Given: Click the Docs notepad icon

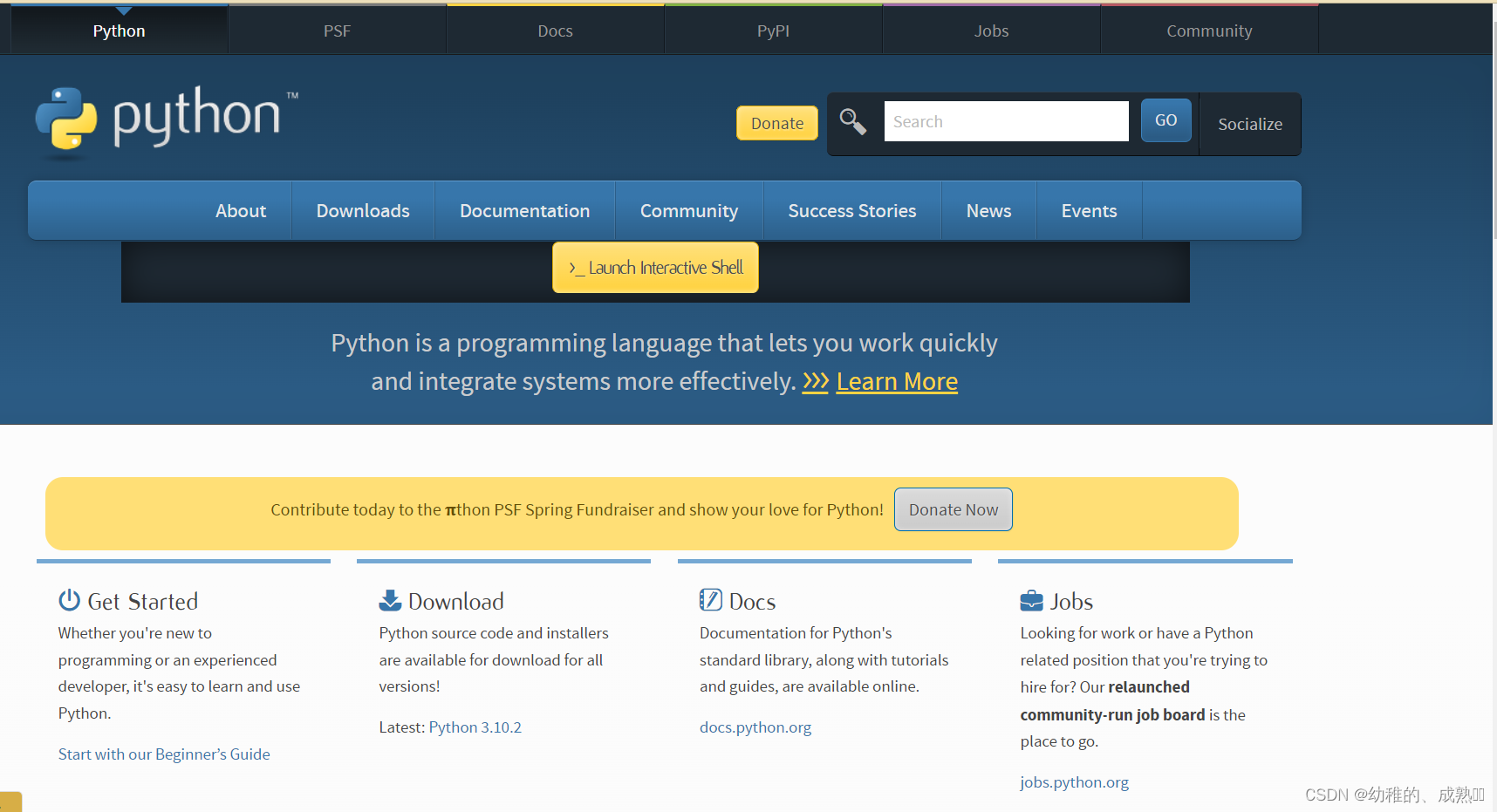Looking at the screenshot, I should [x=711, y=600].
